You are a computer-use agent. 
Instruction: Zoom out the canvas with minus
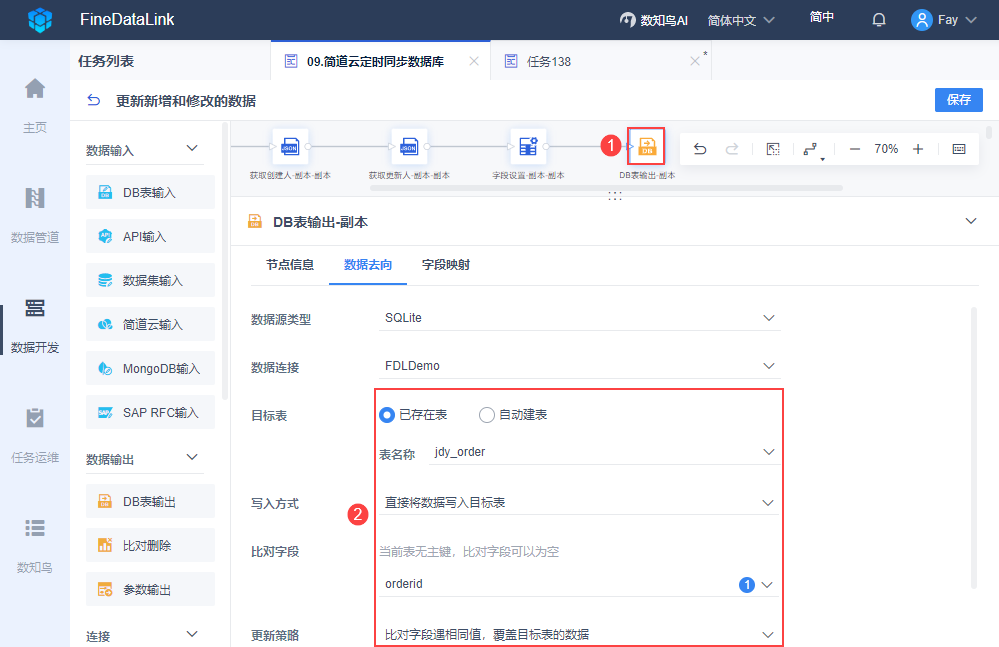point(855,149)
